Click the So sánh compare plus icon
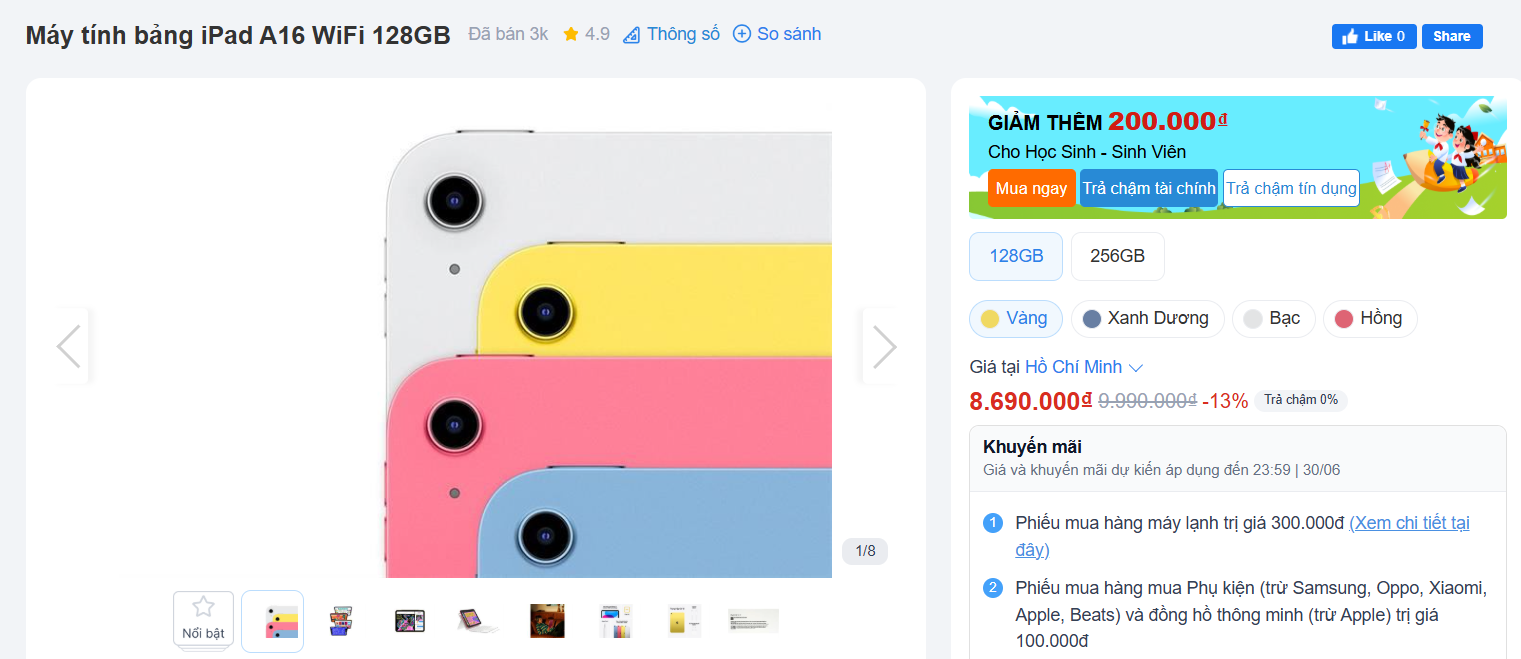1521x659 pixels. [x=741, y=34]
